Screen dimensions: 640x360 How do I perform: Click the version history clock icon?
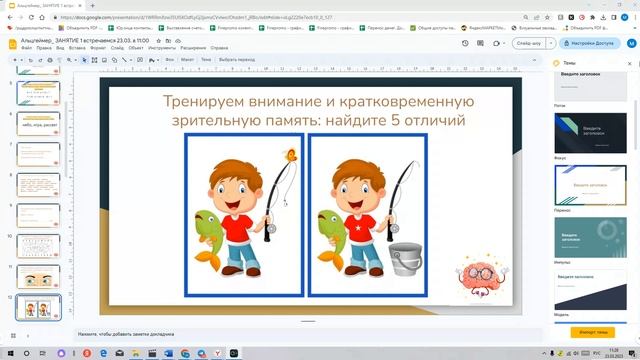[x=465, y=43]
